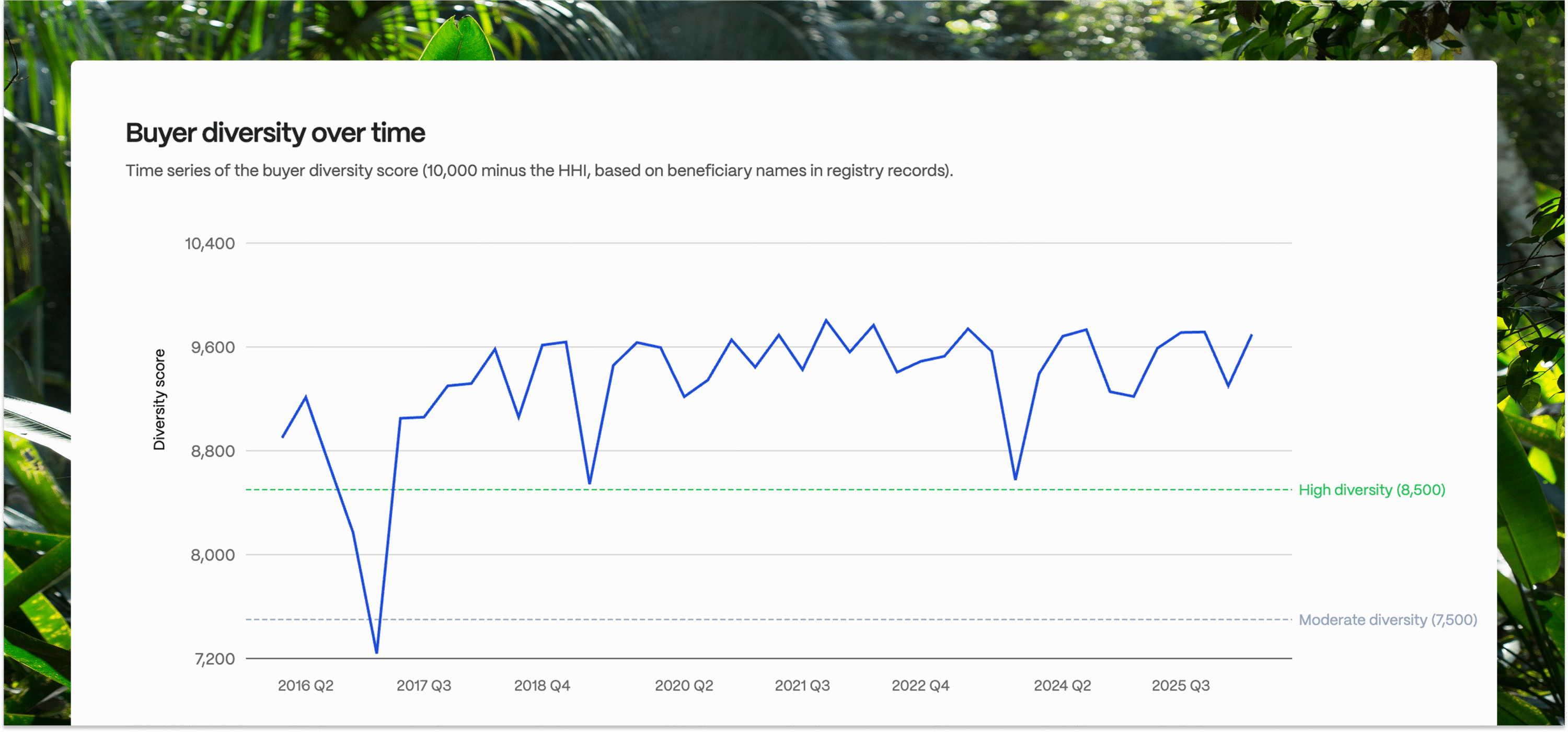Click the 2022 Q4 axis label
This screenshot has width=1568, height=744.
[x=920, y=685]
